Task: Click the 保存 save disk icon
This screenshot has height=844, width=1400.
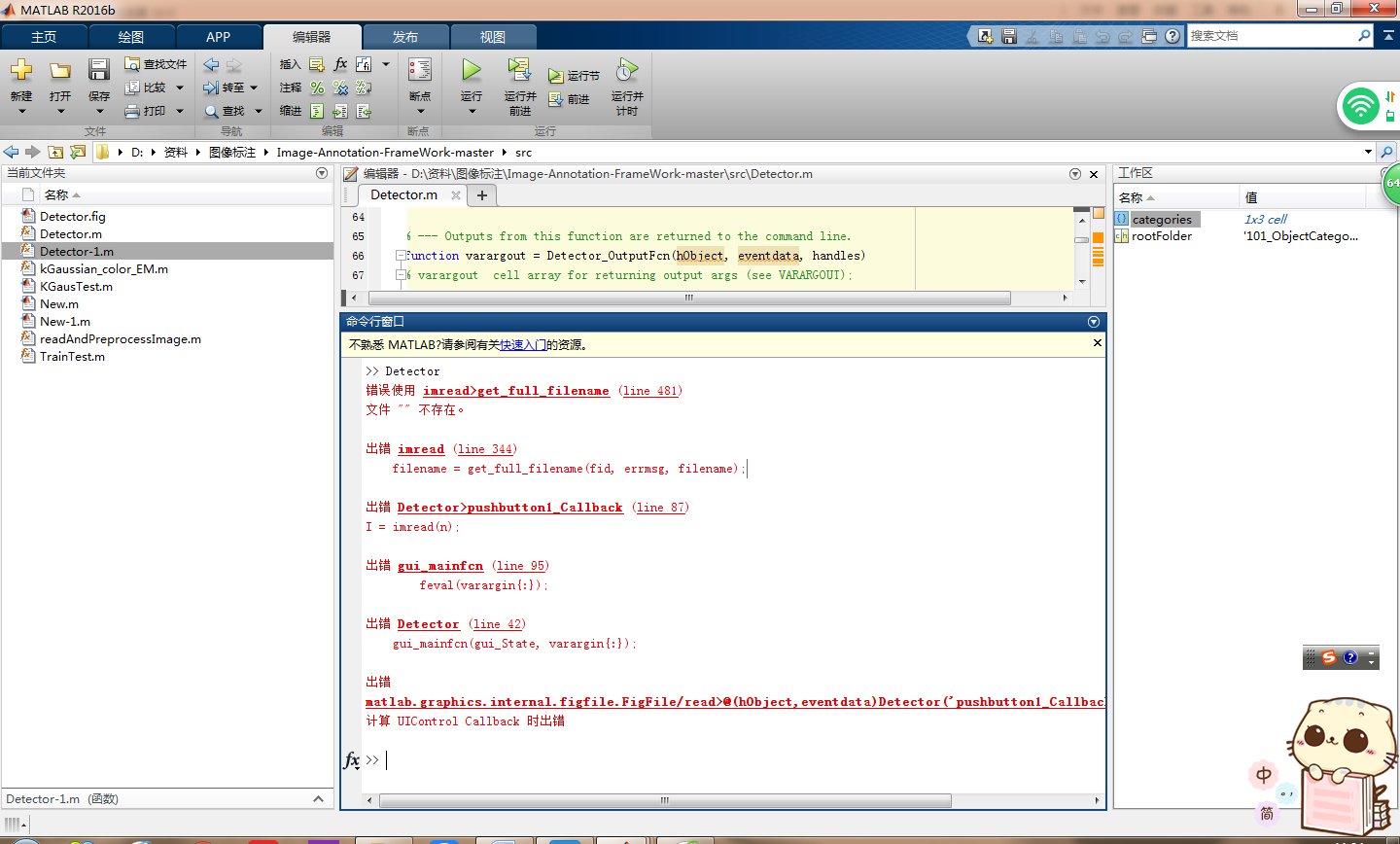Action: coord(99,70)
